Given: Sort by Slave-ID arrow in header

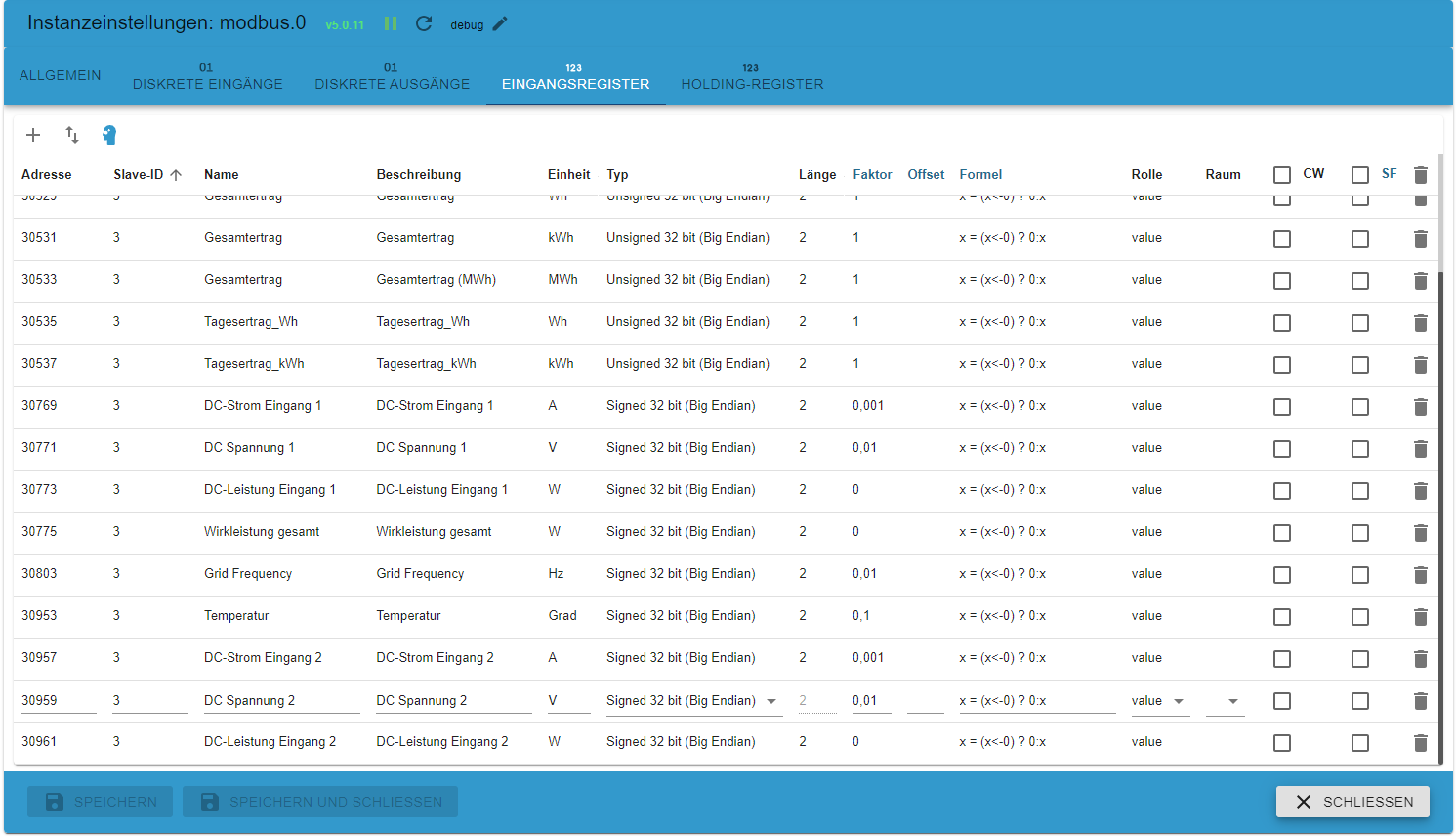Looking at the screenshot, I should [176, 175].
